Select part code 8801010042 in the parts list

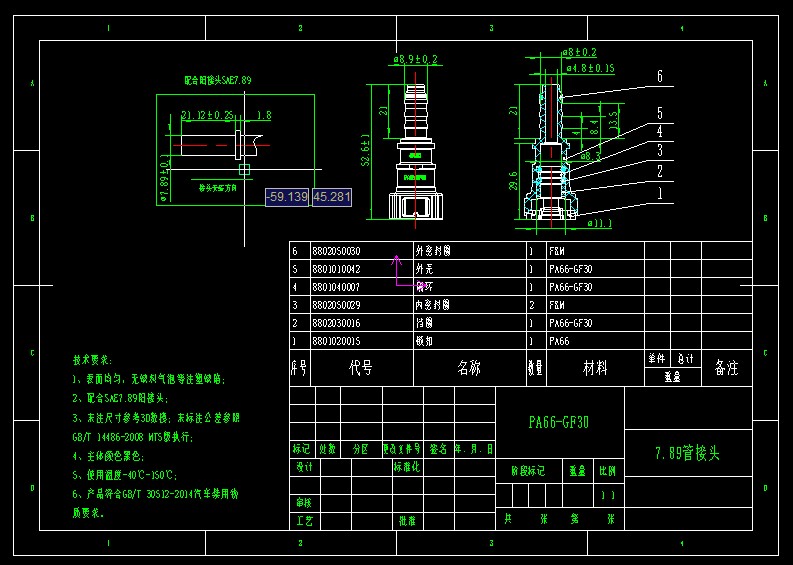coord(336,270)
